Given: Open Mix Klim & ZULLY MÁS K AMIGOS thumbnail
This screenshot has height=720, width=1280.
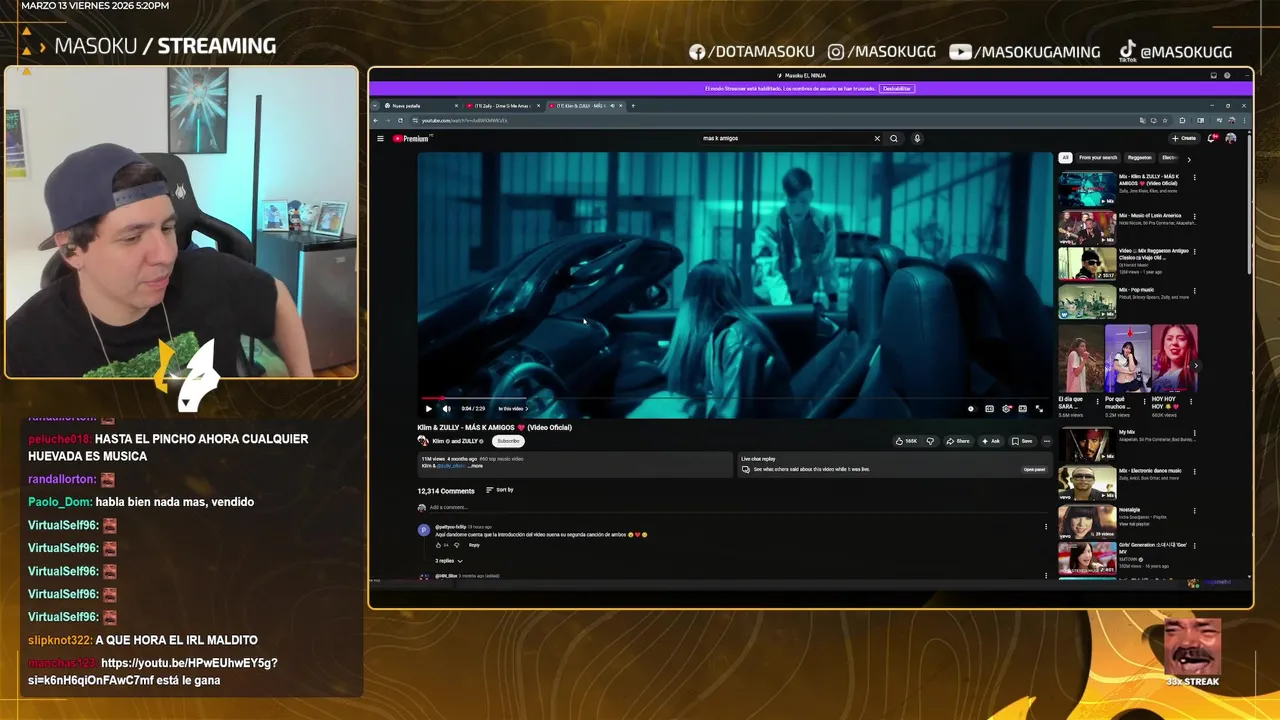Looking at the screenshot, I should pyautogui.click(x=1087, y=189).
